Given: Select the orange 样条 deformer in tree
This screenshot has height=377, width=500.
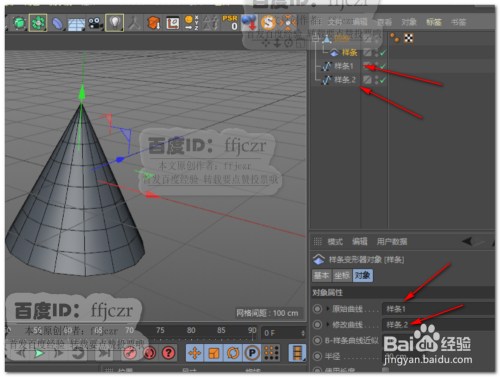Looking at the screenshot, I should 349,53.
